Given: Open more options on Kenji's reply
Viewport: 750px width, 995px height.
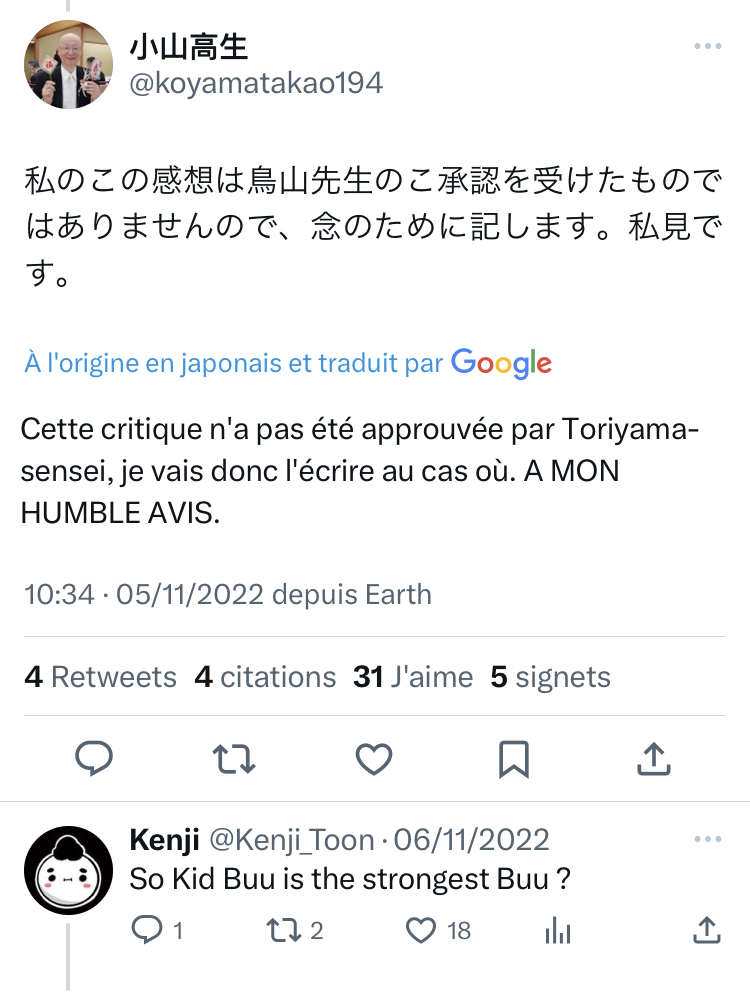Looking at the screenshot, I should (x=707, y=838).
